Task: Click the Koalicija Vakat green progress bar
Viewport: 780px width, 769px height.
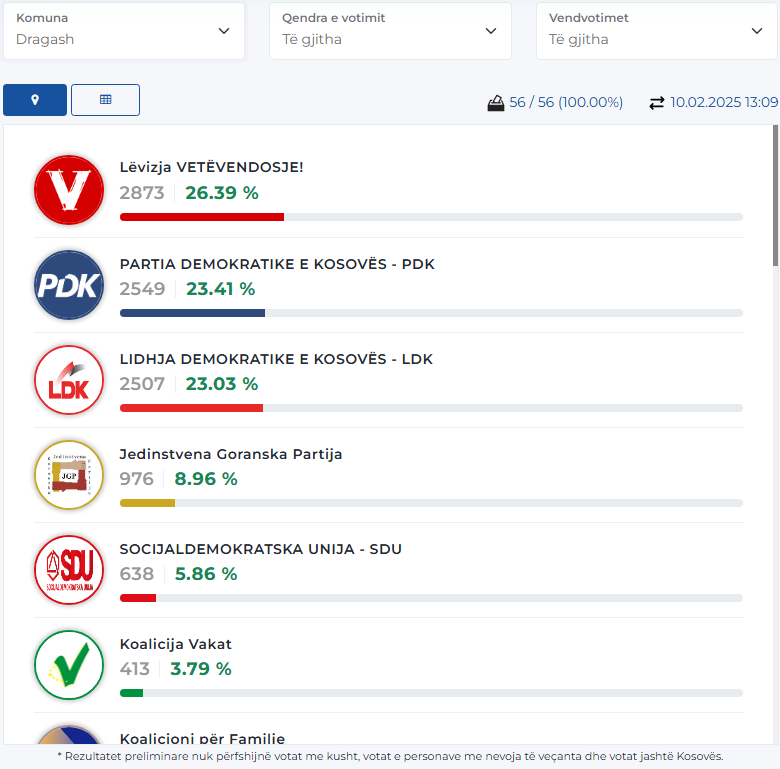Action: (x=131, y=693)
